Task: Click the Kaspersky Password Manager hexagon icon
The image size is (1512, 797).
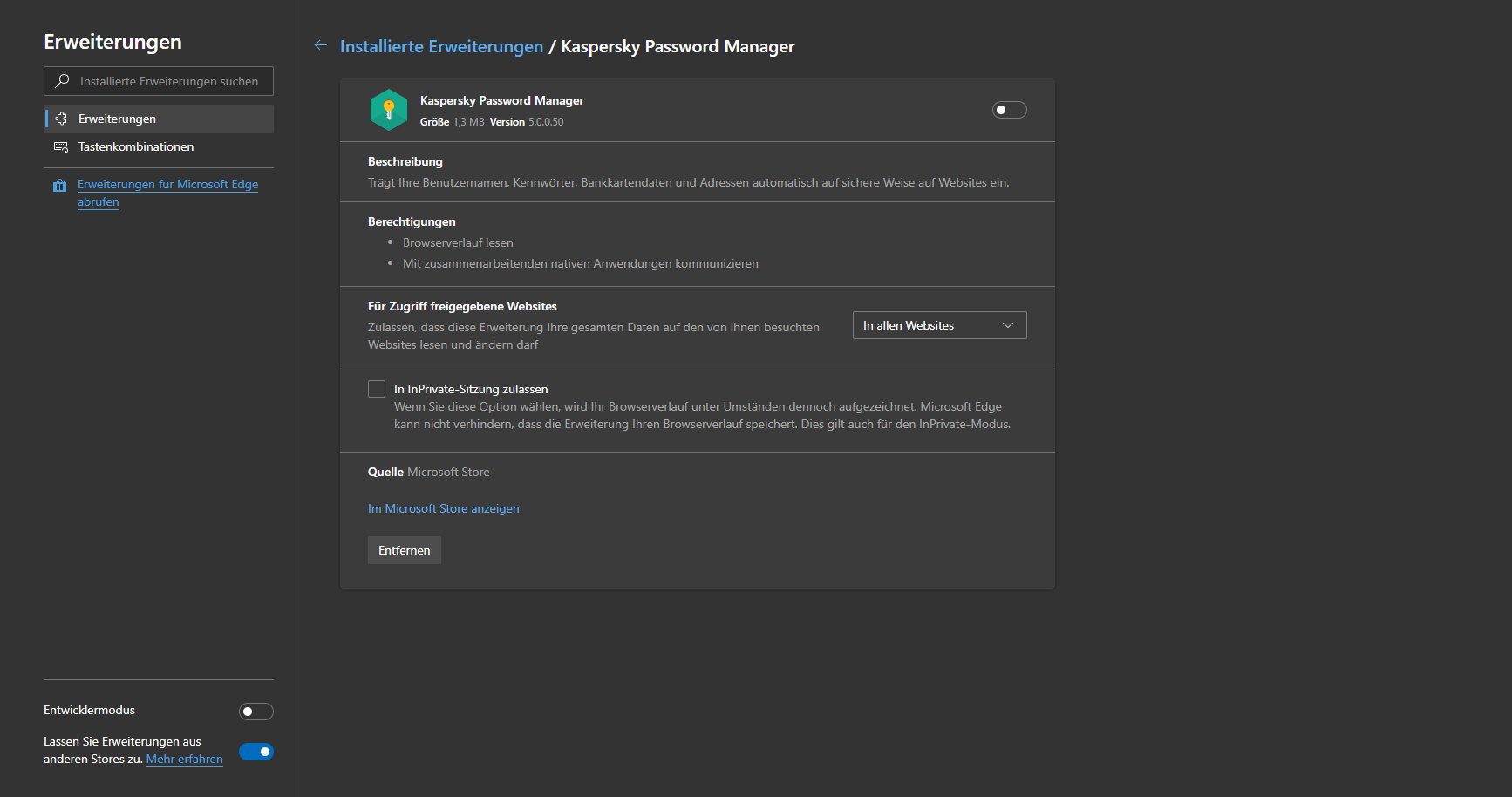Action: [x=389, y=110]
